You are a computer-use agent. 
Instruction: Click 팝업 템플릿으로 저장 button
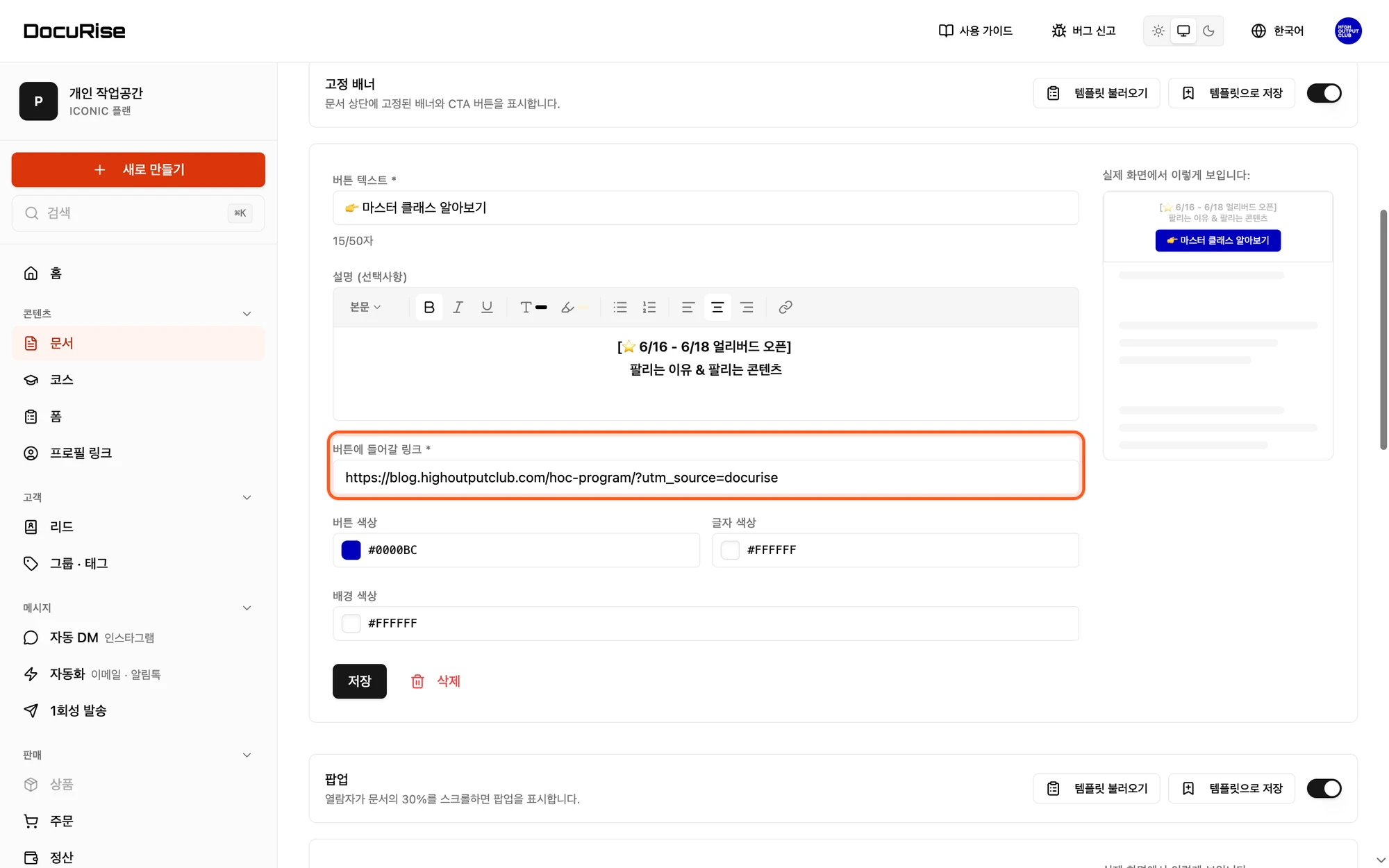(x=1231, y=788)
